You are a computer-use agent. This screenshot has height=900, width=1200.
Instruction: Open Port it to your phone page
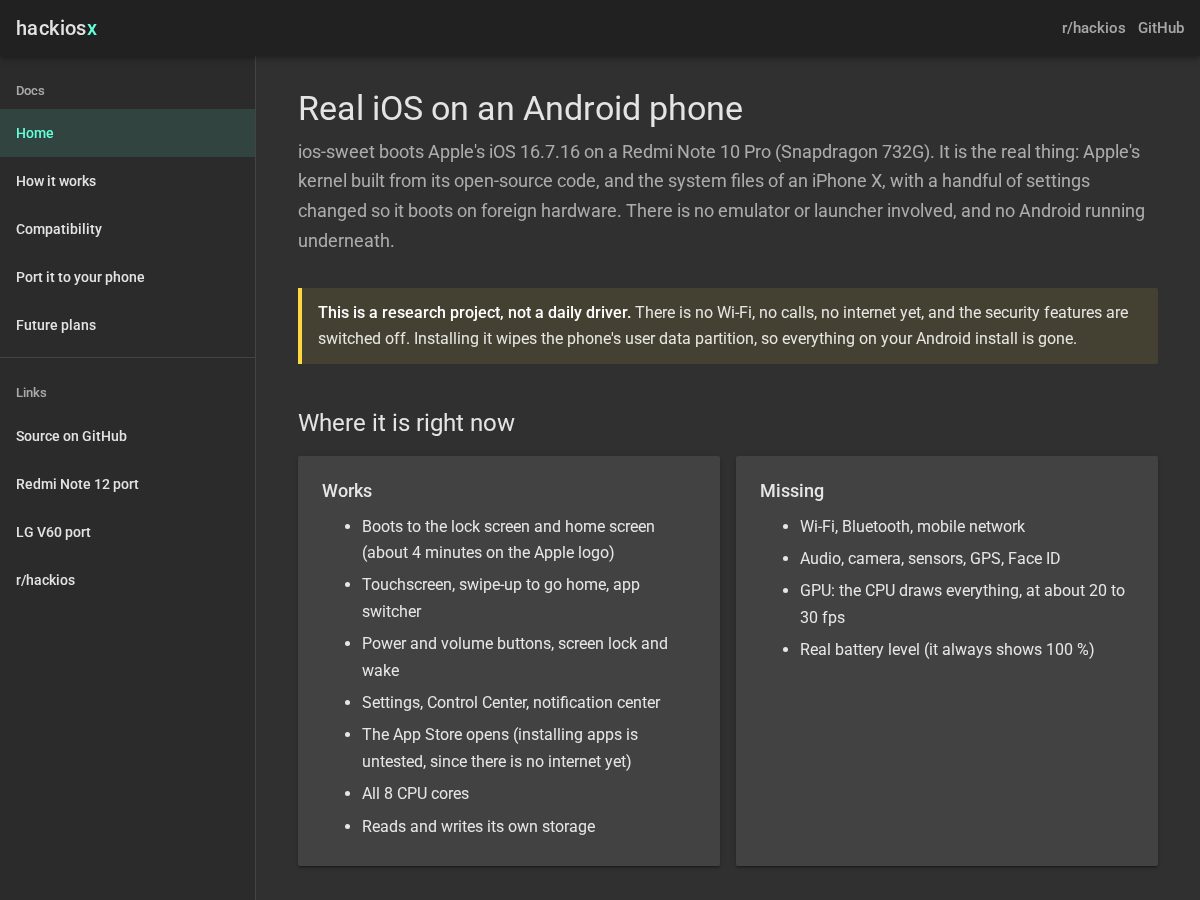click(x=128, y=277)
